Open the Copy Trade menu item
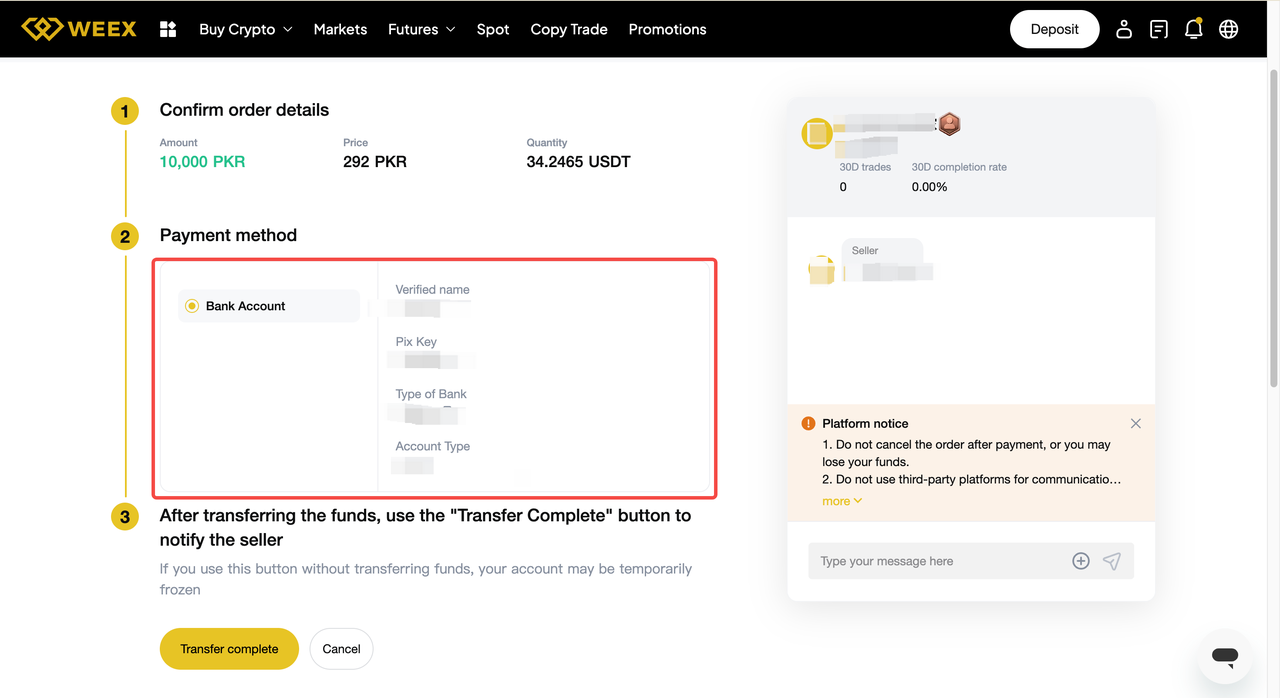 coord(569,29)
